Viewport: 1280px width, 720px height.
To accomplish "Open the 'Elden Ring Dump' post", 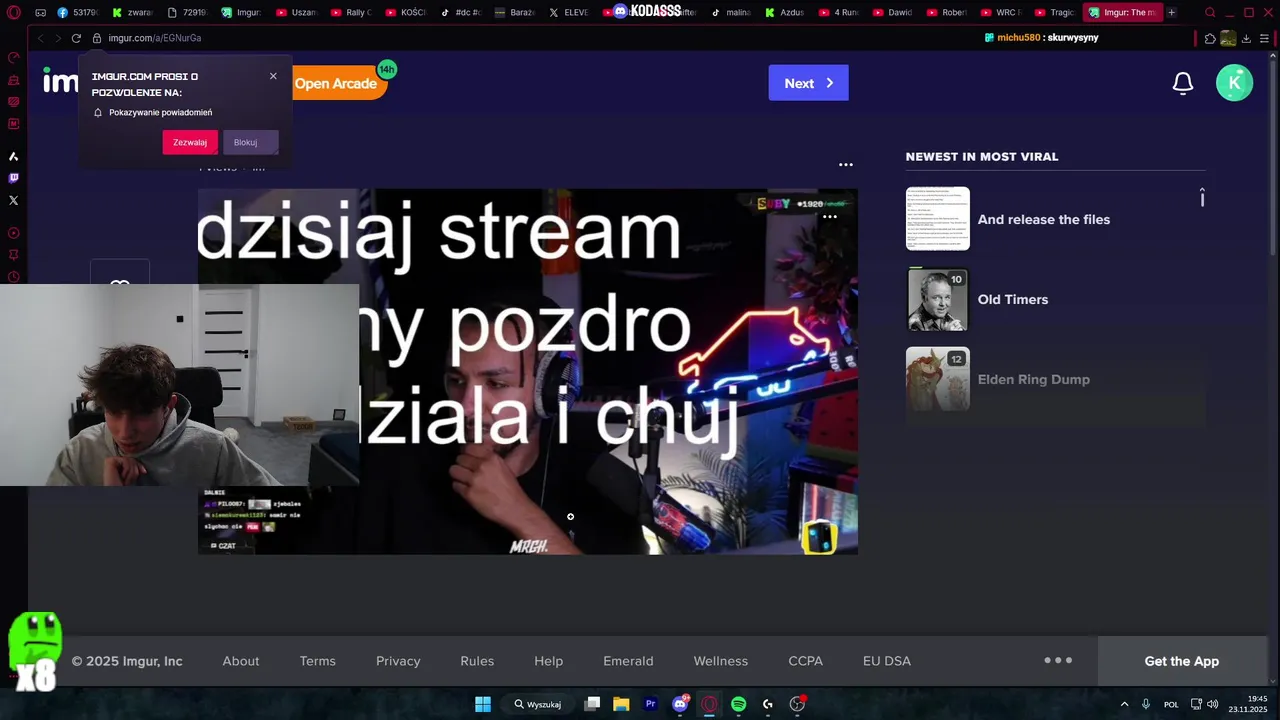I will click(1034, 379).
